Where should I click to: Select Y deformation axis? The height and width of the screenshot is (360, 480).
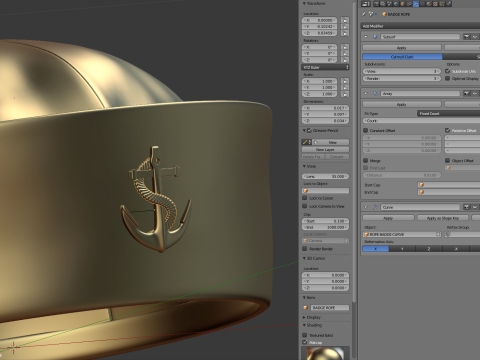point(402,248)
